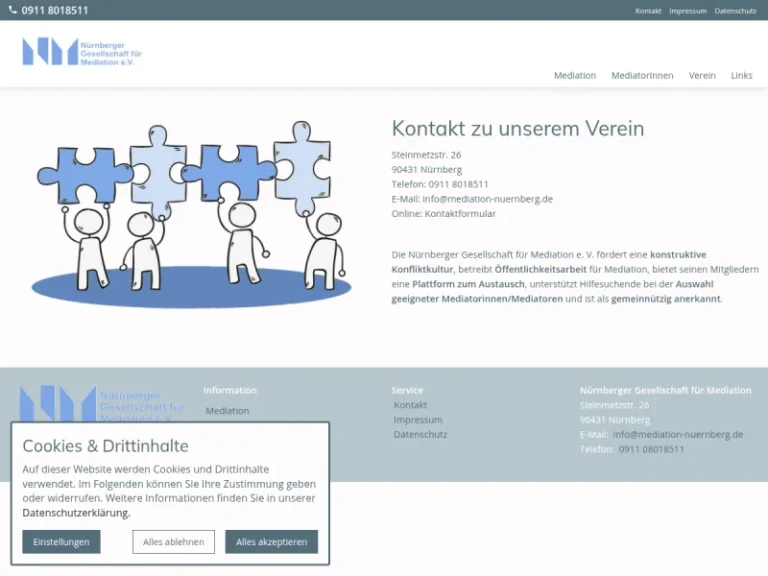The height and width of the screenshot is (576, 768).
Task: Click the info@mediation-nuernberg.de email in contact section
Action: 487,199
